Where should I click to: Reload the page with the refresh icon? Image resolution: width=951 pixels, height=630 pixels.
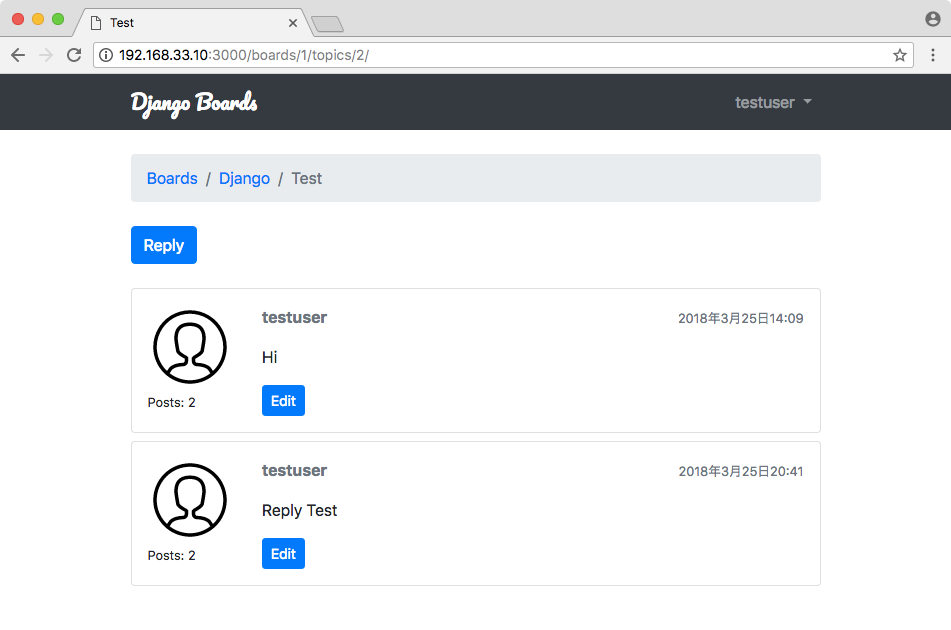tap(74, 55)
